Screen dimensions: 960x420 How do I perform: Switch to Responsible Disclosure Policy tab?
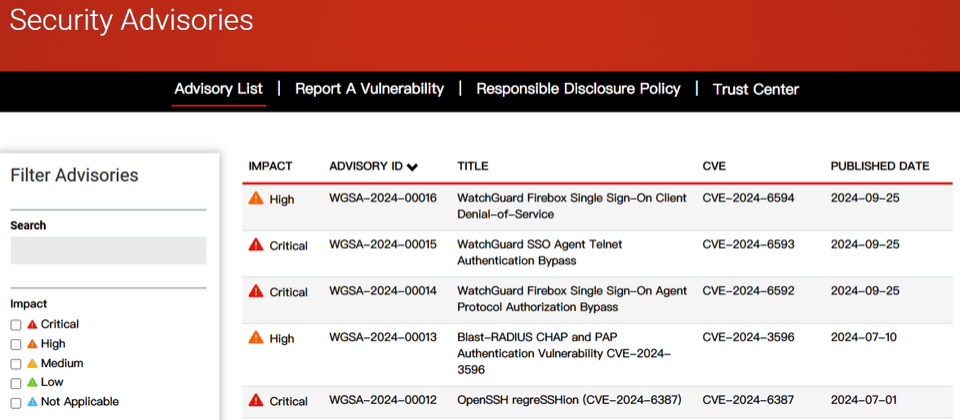[578, 89]
